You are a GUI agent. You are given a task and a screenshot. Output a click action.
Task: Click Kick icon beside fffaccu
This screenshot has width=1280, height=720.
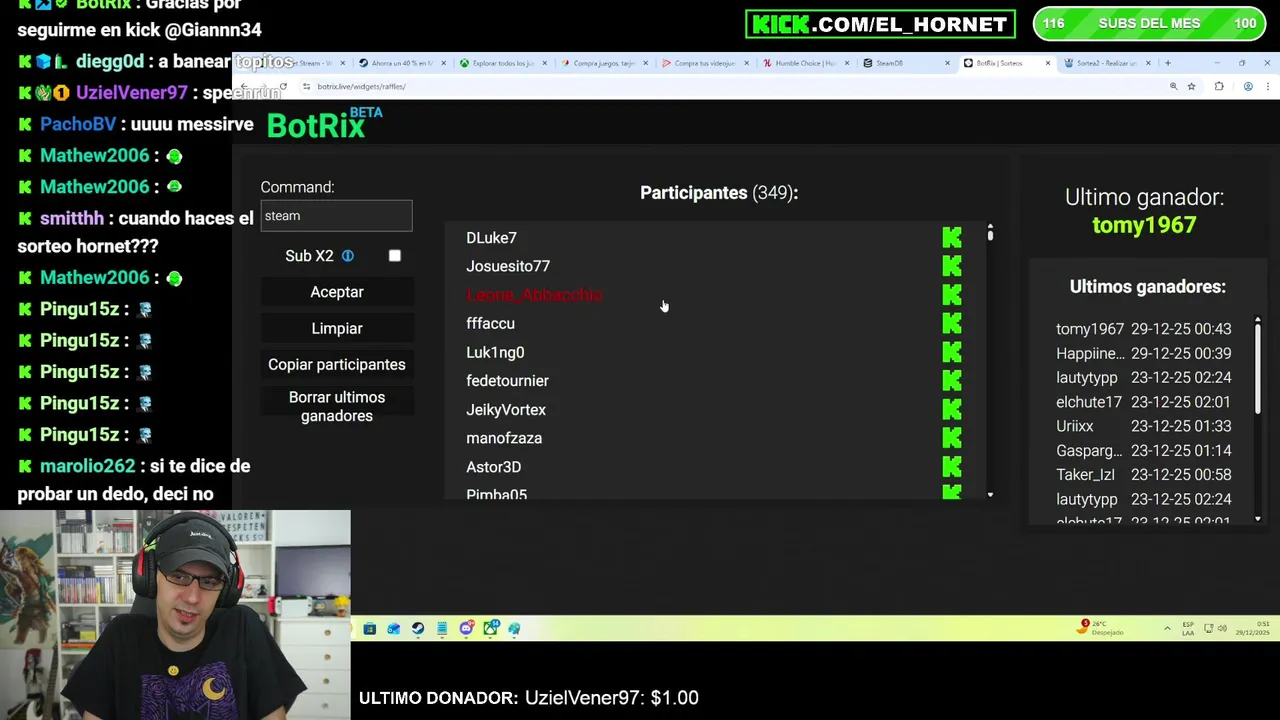click(952, 324)
